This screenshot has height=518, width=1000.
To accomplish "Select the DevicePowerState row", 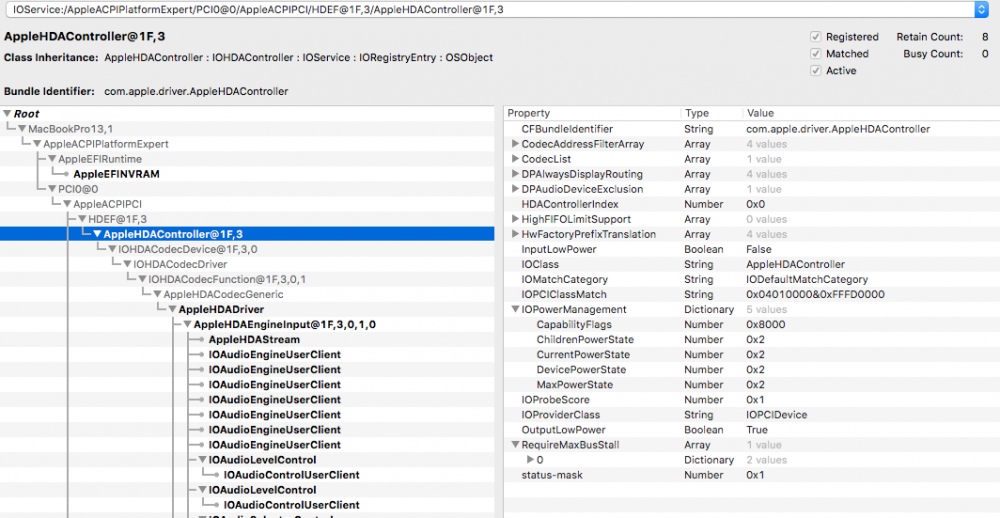I will pyautogui.click(x=751, y=369).
